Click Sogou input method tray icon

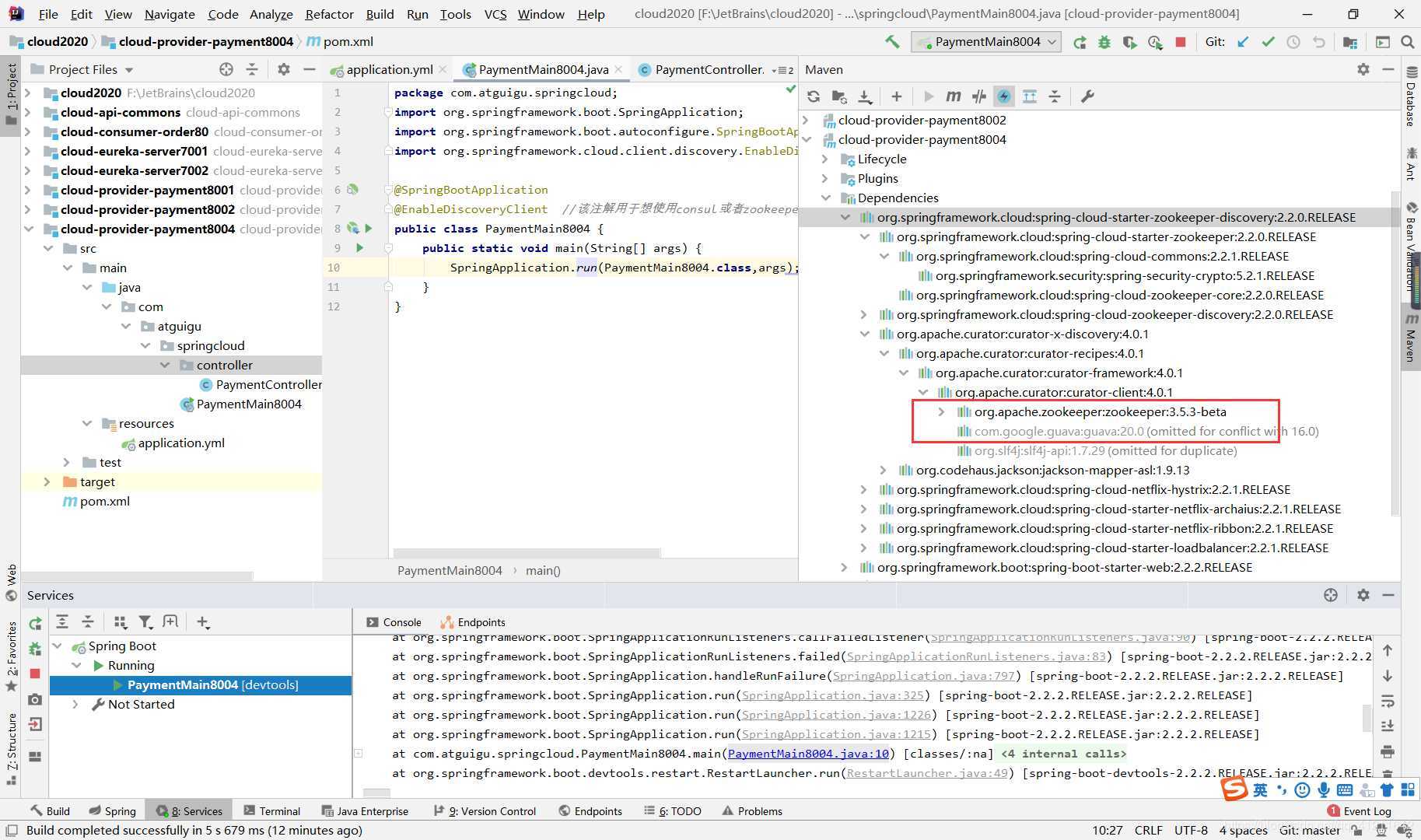tap(1234, 789)
